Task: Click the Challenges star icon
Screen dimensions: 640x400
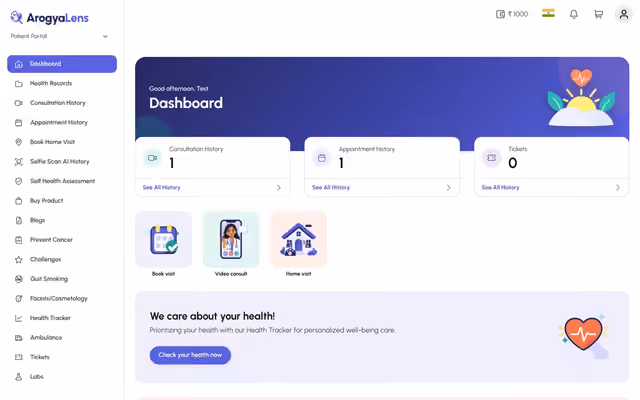Action: pyautogui.click(x=18, y=260)
